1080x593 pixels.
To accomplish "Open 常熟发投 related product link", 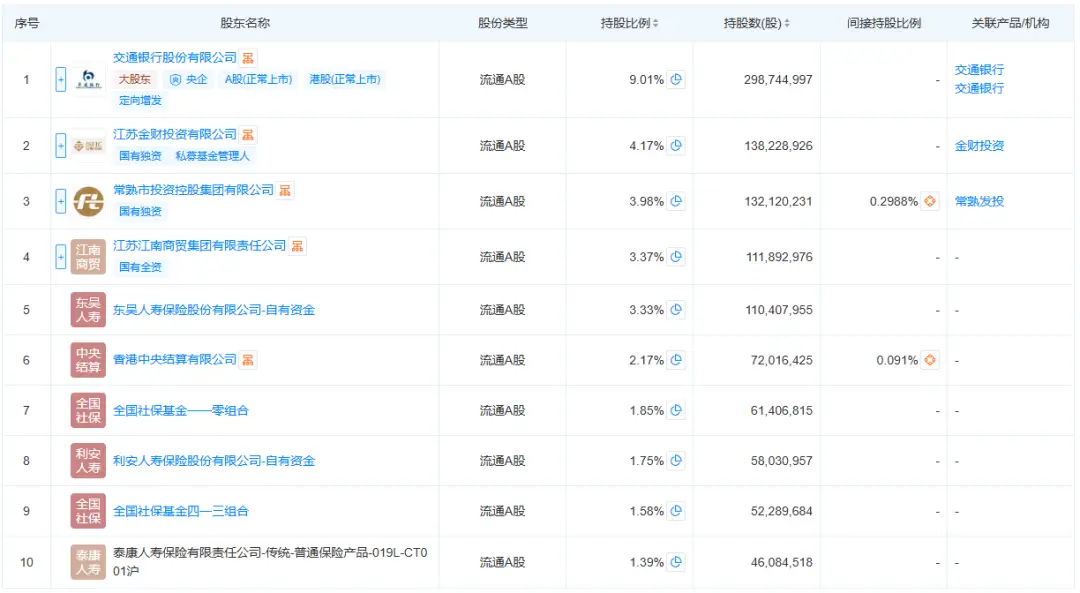I will tap(979, 201).
